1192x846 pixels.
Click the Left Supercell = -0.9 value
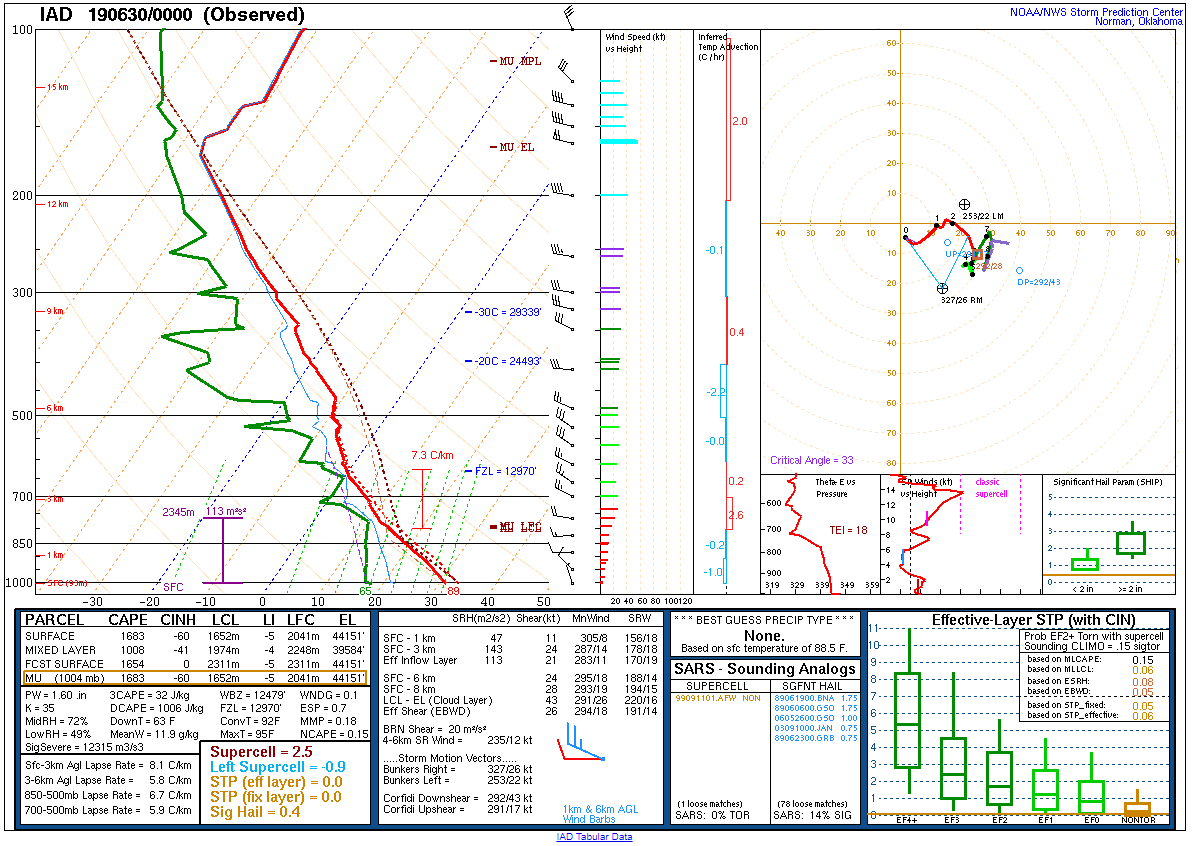point(277,767)
